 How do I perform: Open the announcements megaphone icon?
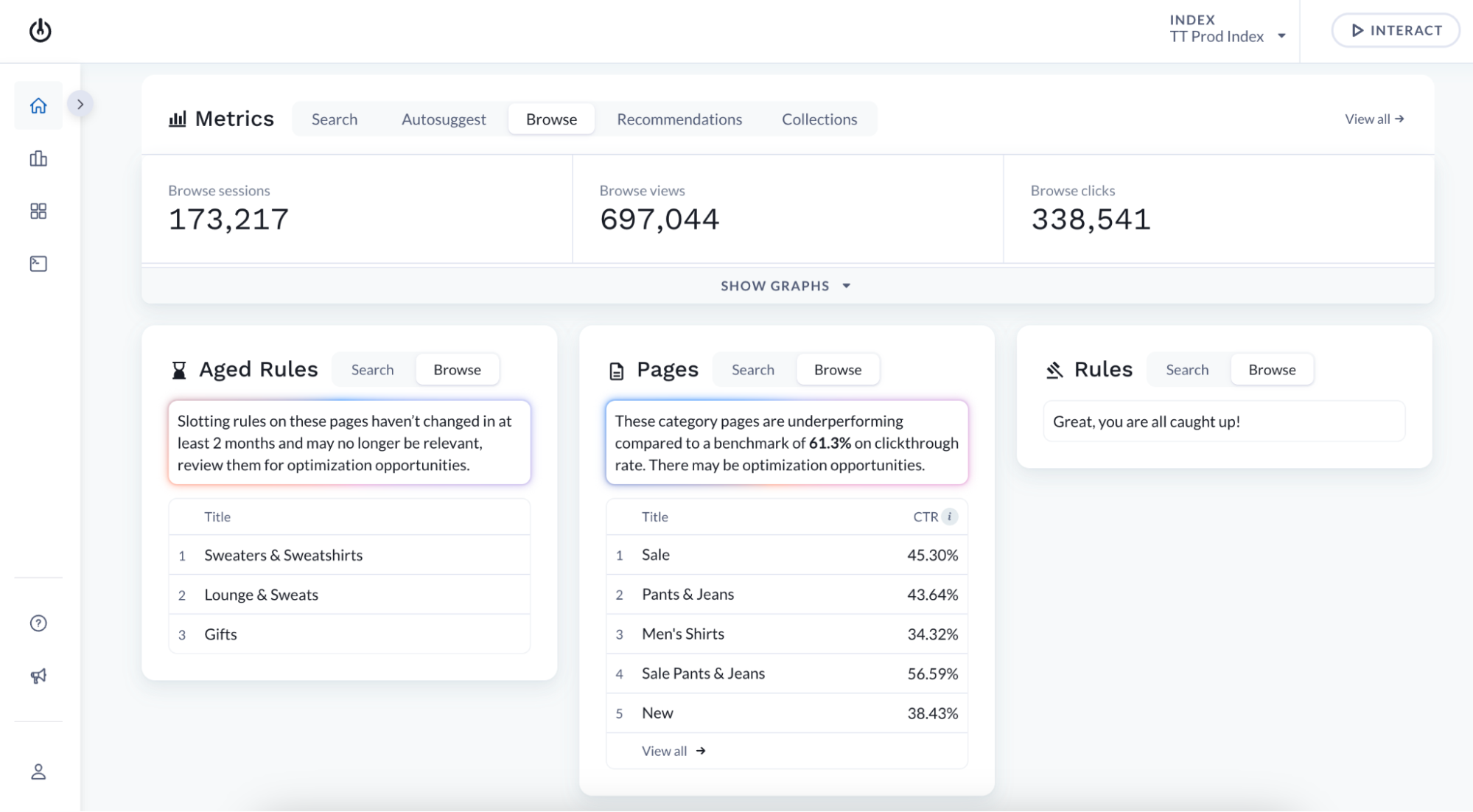coord(38,676)
